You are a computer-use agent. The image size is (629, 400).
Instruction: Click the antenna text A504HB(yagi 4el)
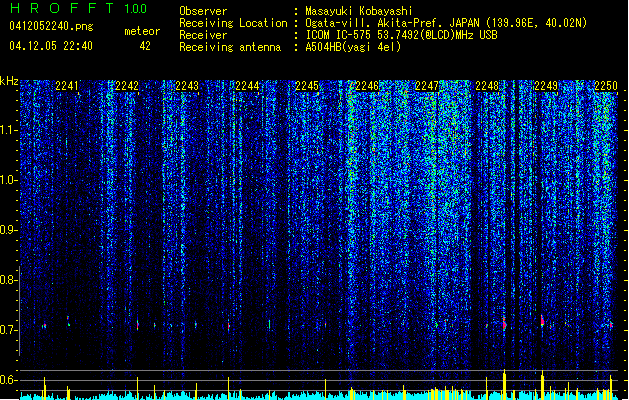point(353,47)
